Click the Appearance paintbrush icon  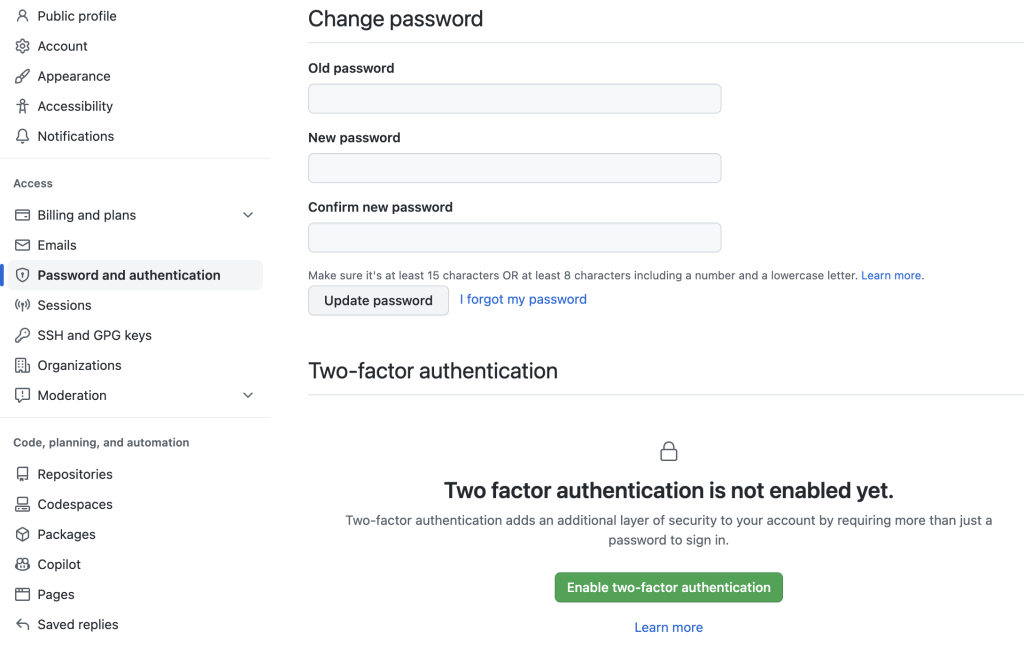[x=22, y=76]
